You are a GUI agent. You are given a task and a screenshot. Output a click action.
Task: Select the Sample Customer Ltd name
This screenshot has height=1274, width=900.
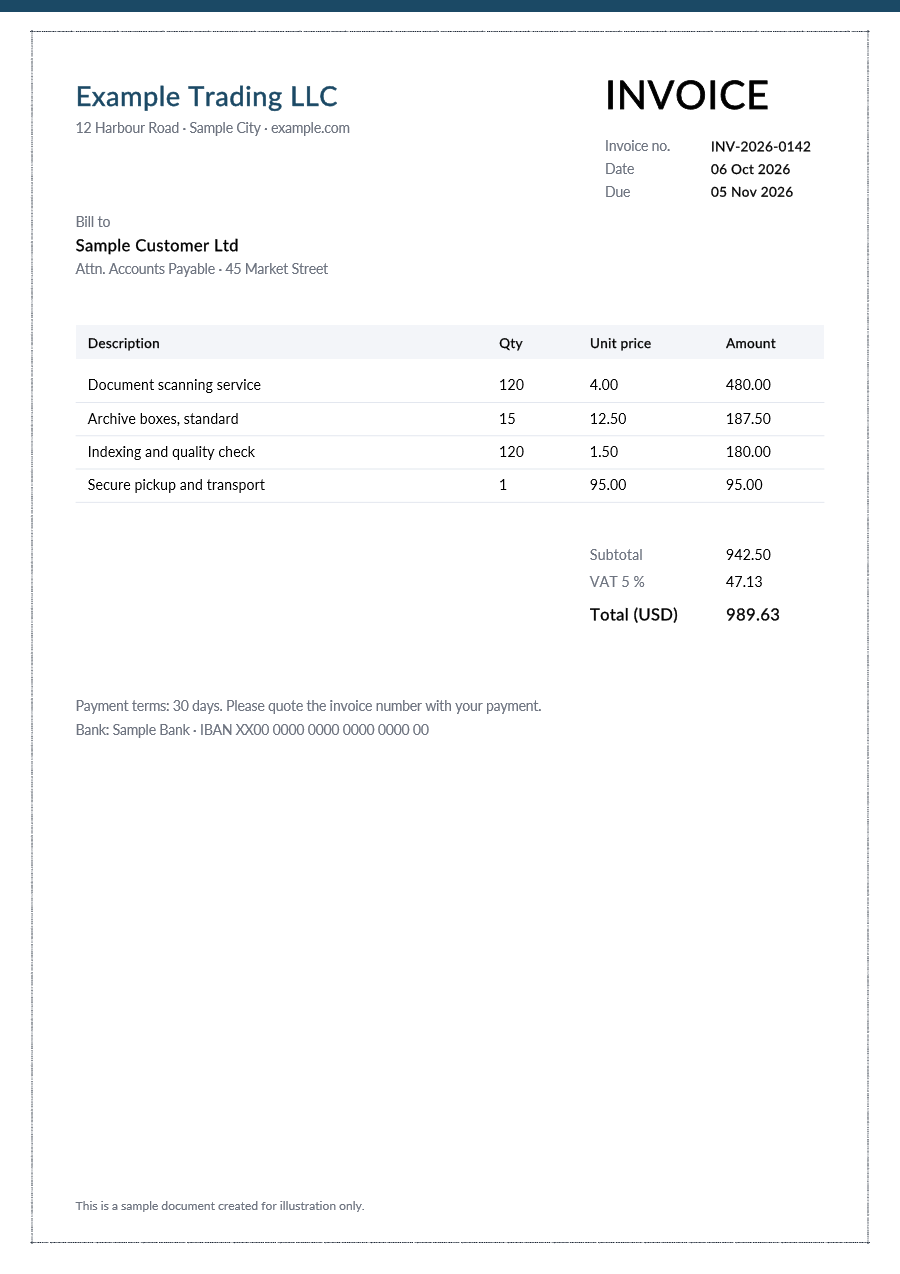pos(157,246)
